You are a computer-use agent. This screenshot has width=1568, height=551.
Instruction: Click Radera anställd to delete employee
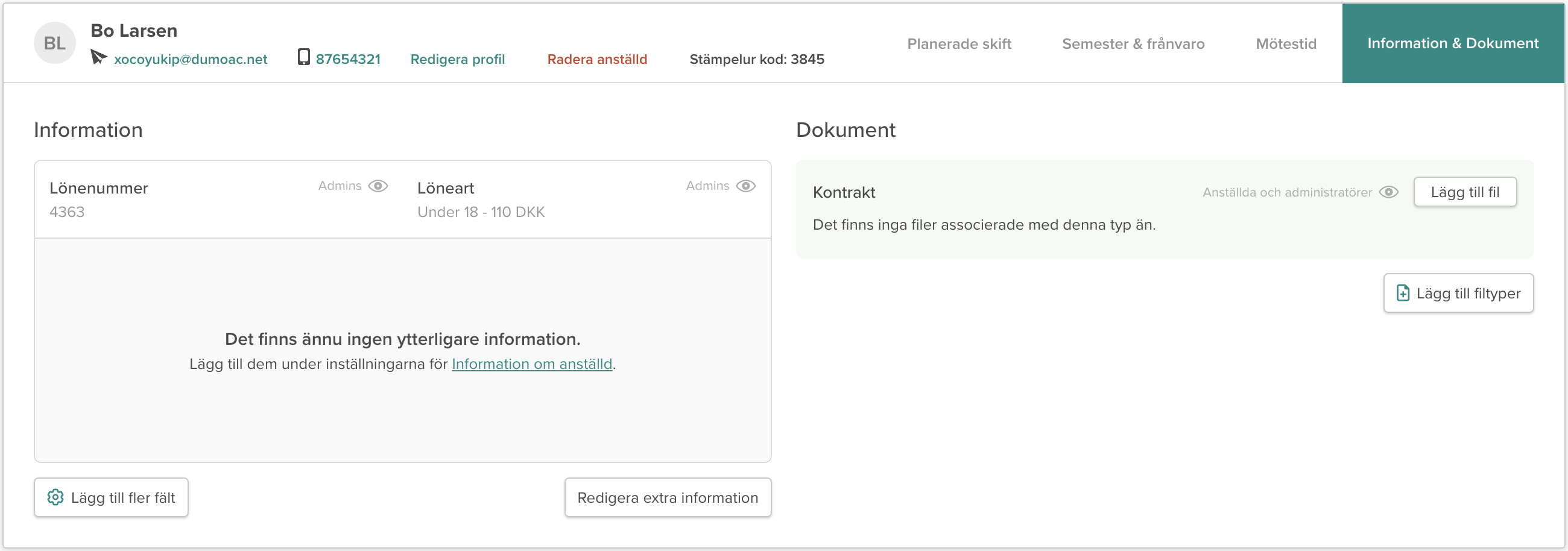(x=596, y=59)
